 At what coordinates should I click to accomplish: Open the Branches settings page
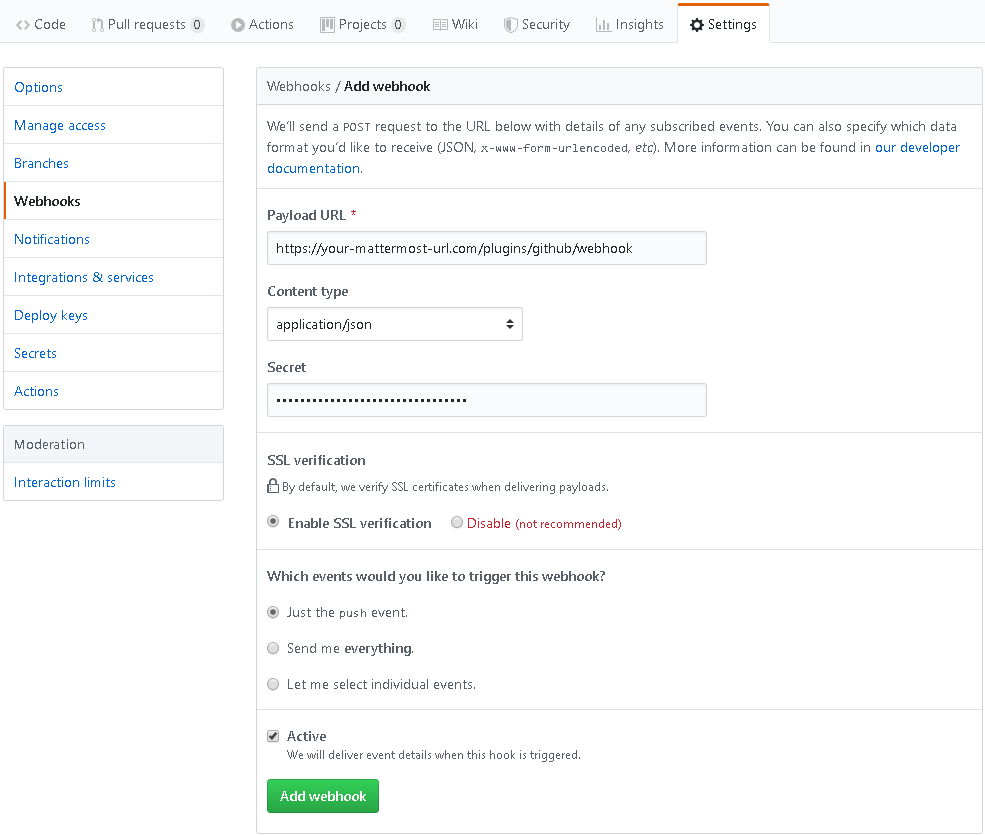[x=41, y=163]
